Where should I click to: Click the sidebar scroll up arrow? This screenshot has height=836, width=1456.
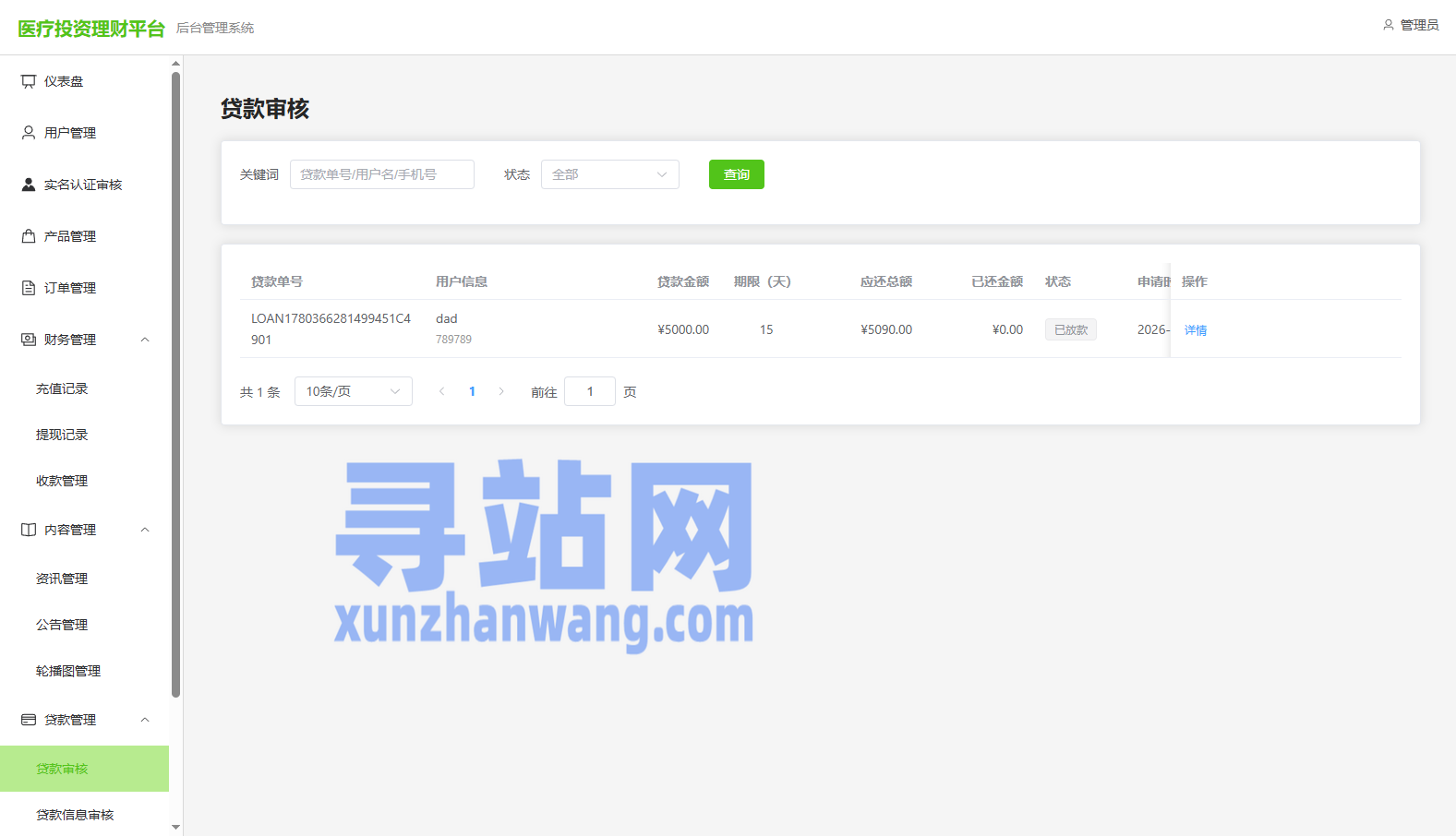175,64
